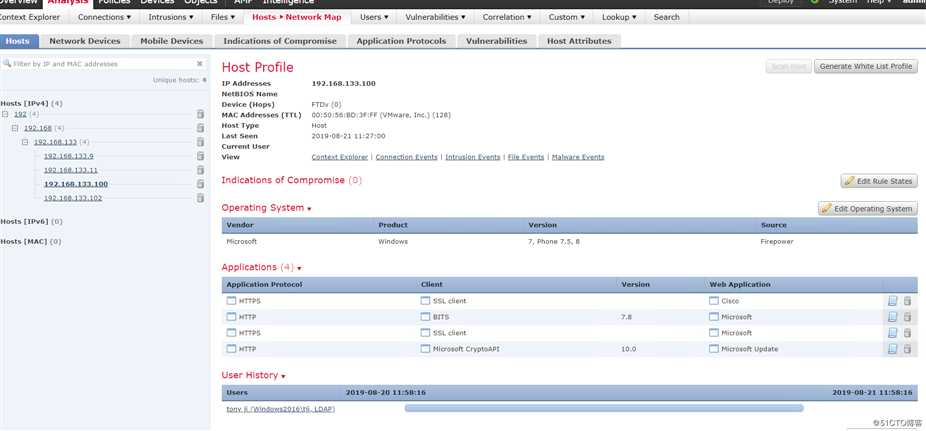Select host 192.168.133.102 in the tree

click(x=73, y=198)
